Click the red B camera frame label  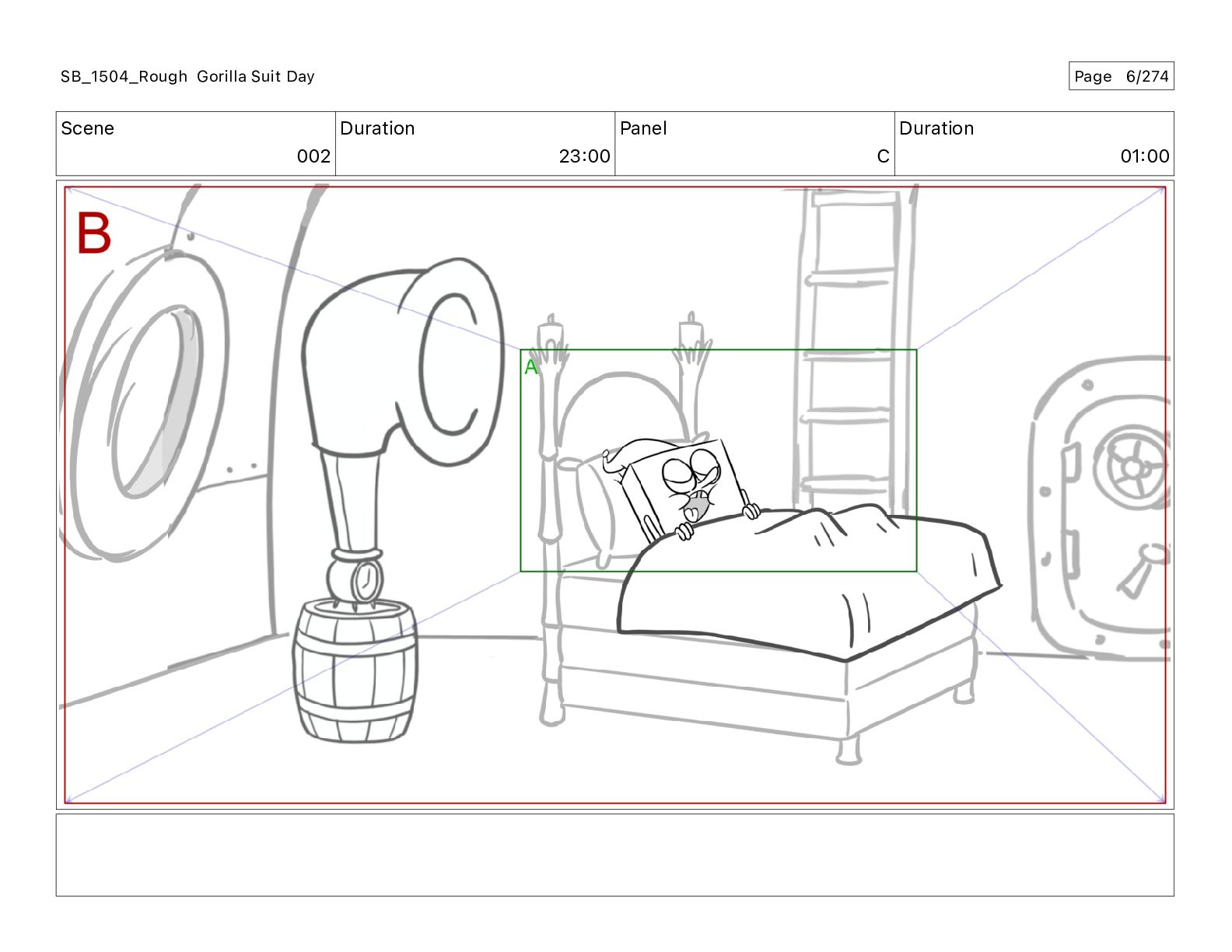[94, 233]
